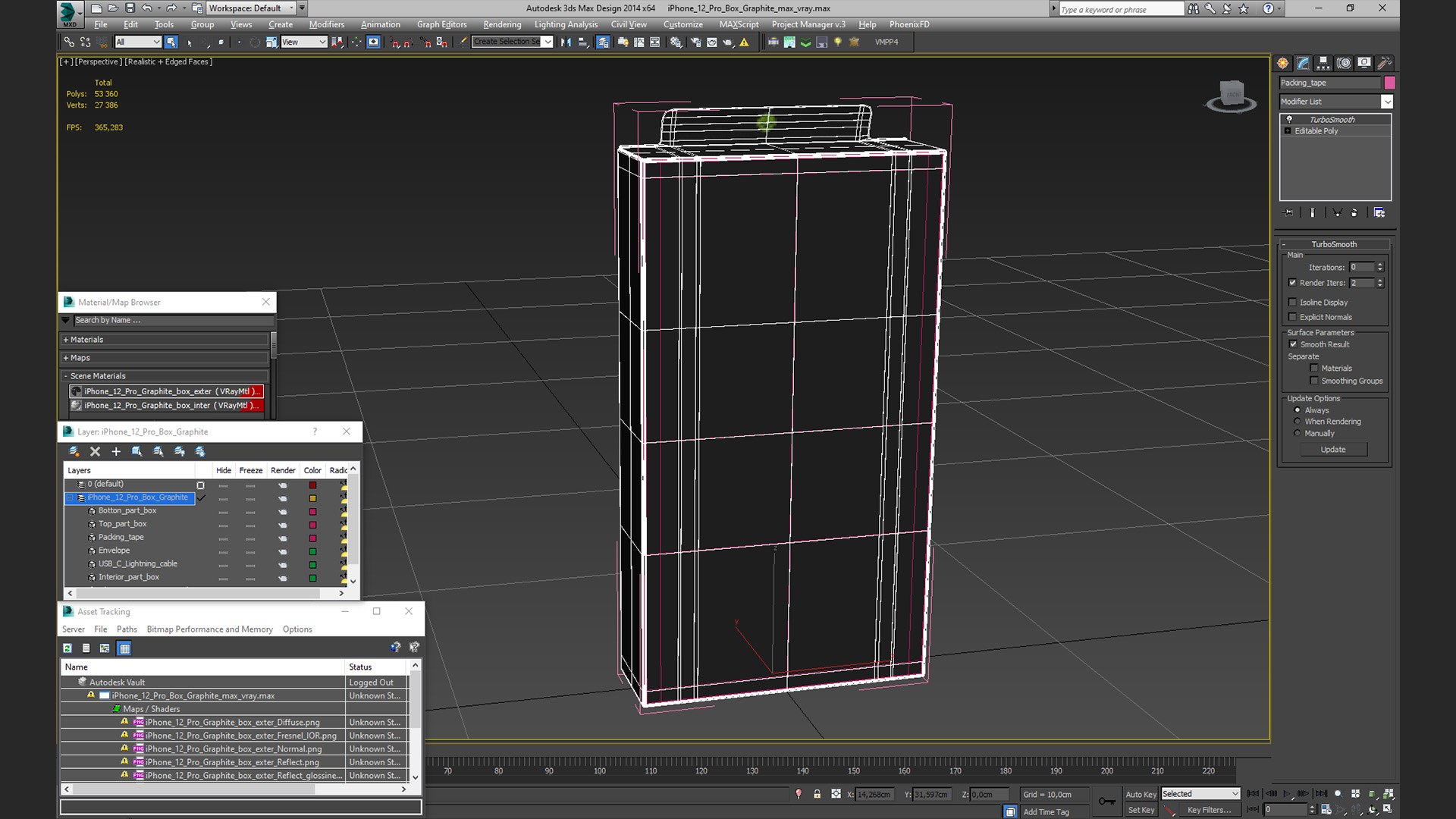Open the Modifier List dropdown
The height and width of the screenshot is (819, 1456).
[1387, 102]
